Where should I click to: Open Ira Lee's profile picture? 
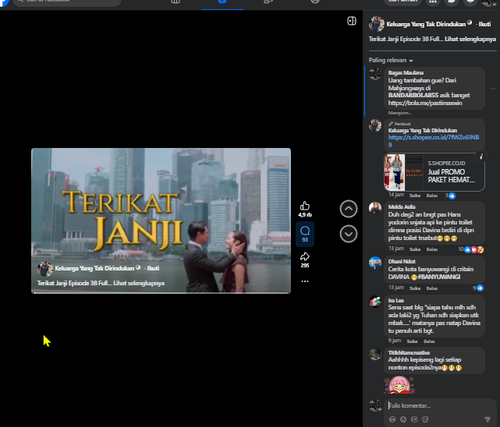375,301
